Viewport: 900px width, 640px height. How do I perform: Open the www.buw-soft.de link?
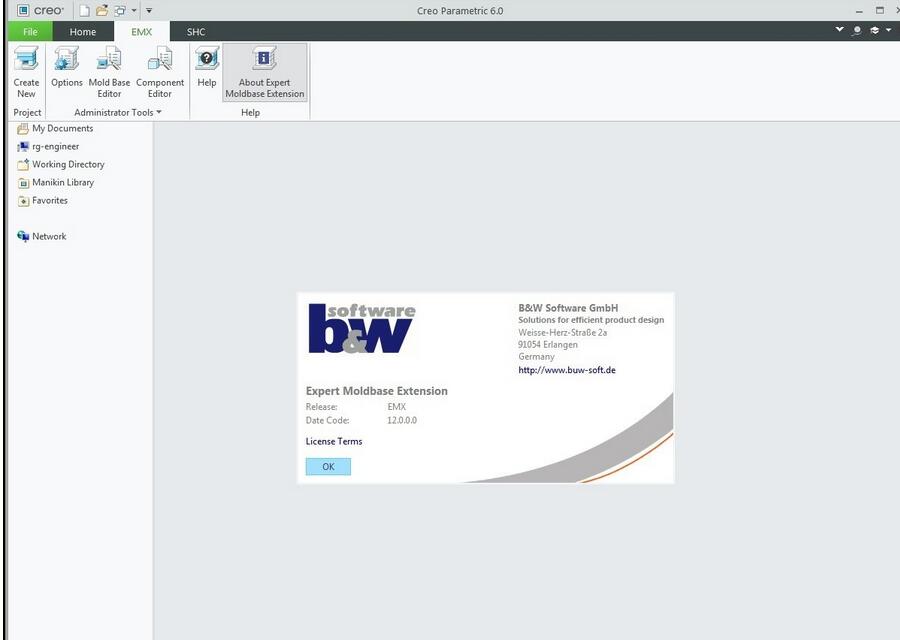pyautogui.click(x=567, y=370)
